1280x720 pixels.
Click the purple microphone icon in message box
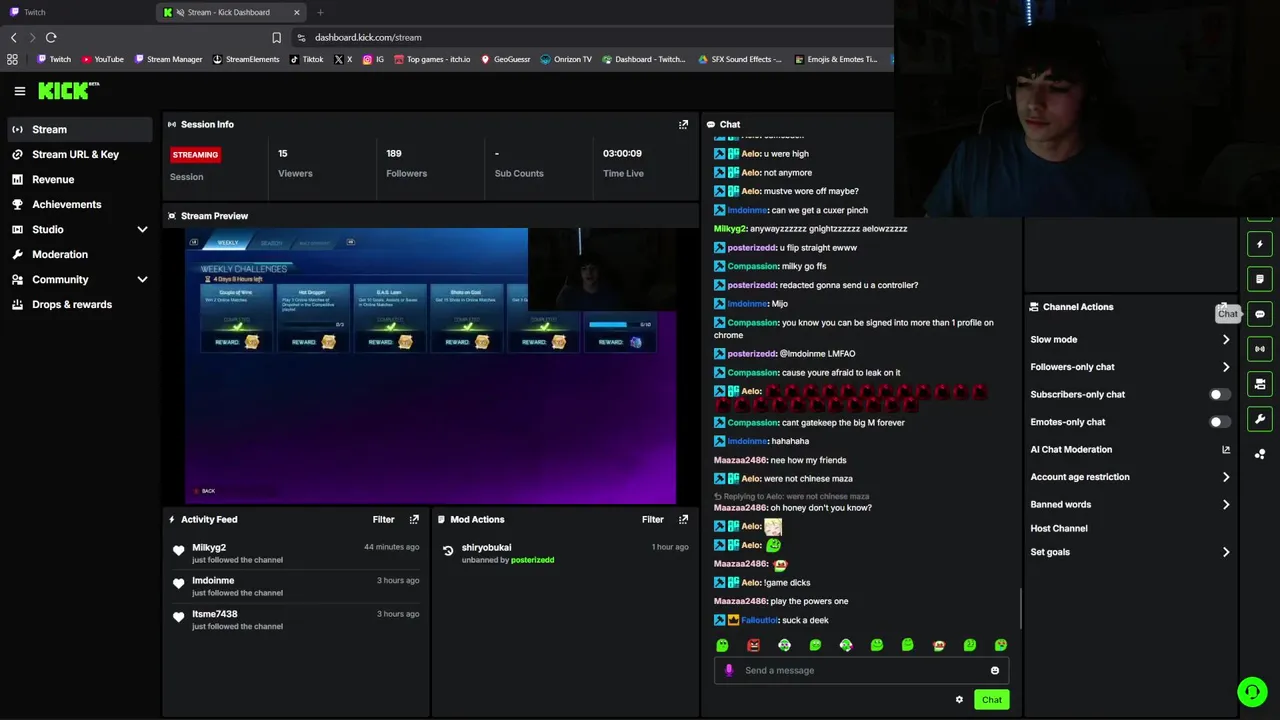pos(728,671)
